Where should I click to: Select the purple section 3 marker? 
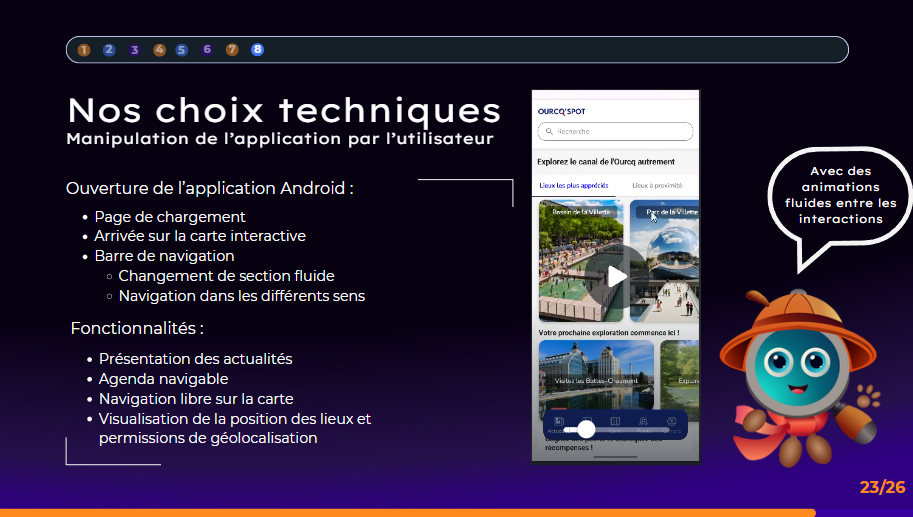[134, 50]
